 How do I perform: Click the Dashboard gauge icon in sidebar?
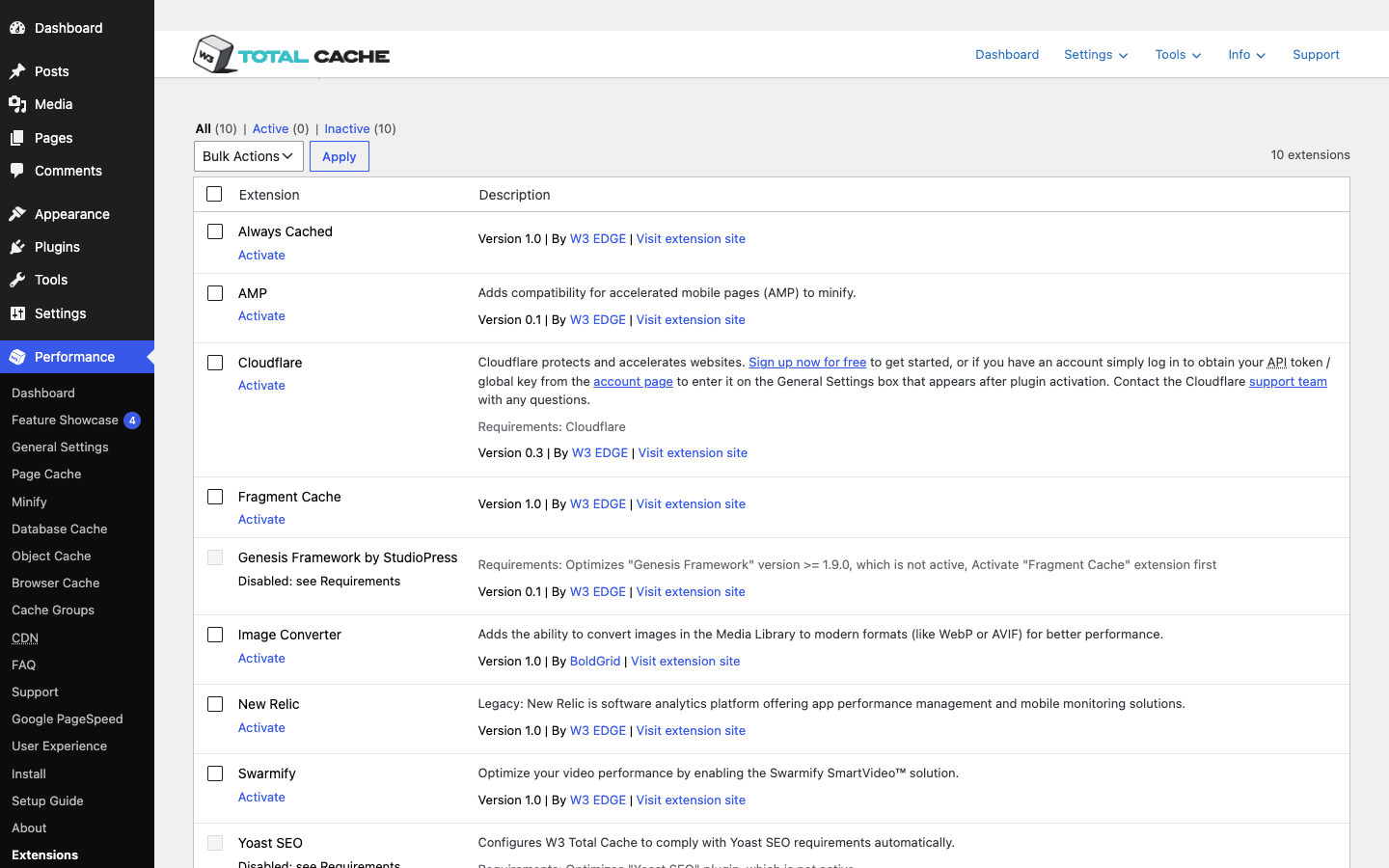pyautogui.click(x=17, y=28)
